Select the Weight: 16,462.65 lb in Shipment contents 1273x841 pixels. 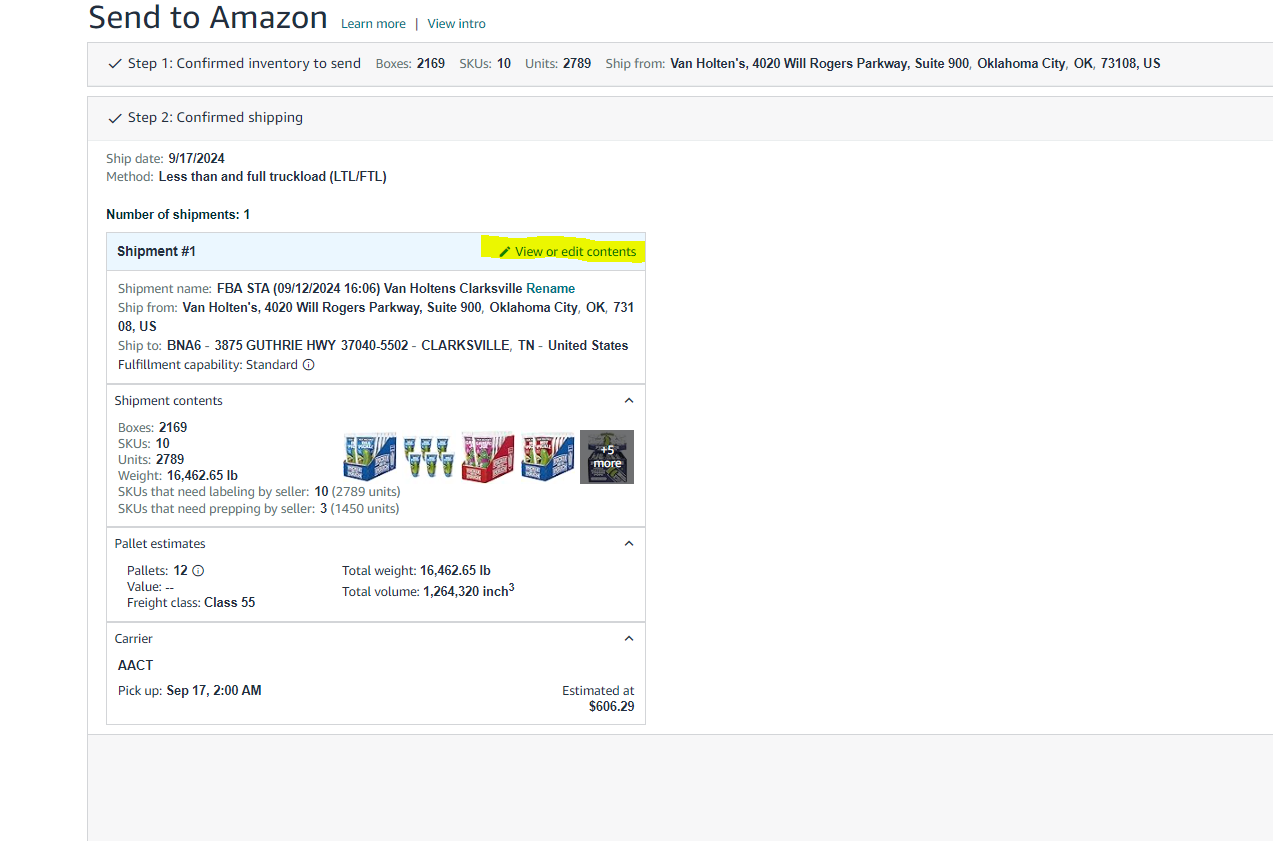click(178, 476)
